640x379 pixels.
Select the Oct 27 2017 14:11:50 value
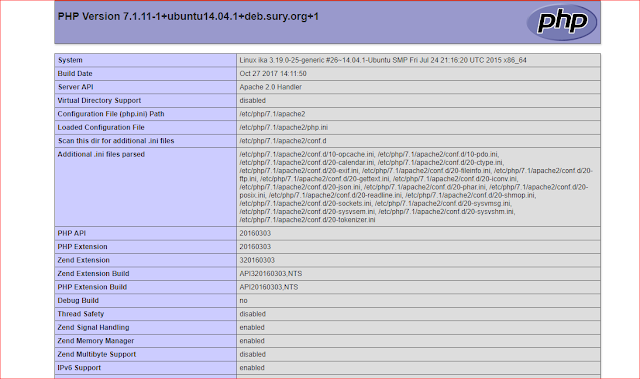tap(273, 74)
